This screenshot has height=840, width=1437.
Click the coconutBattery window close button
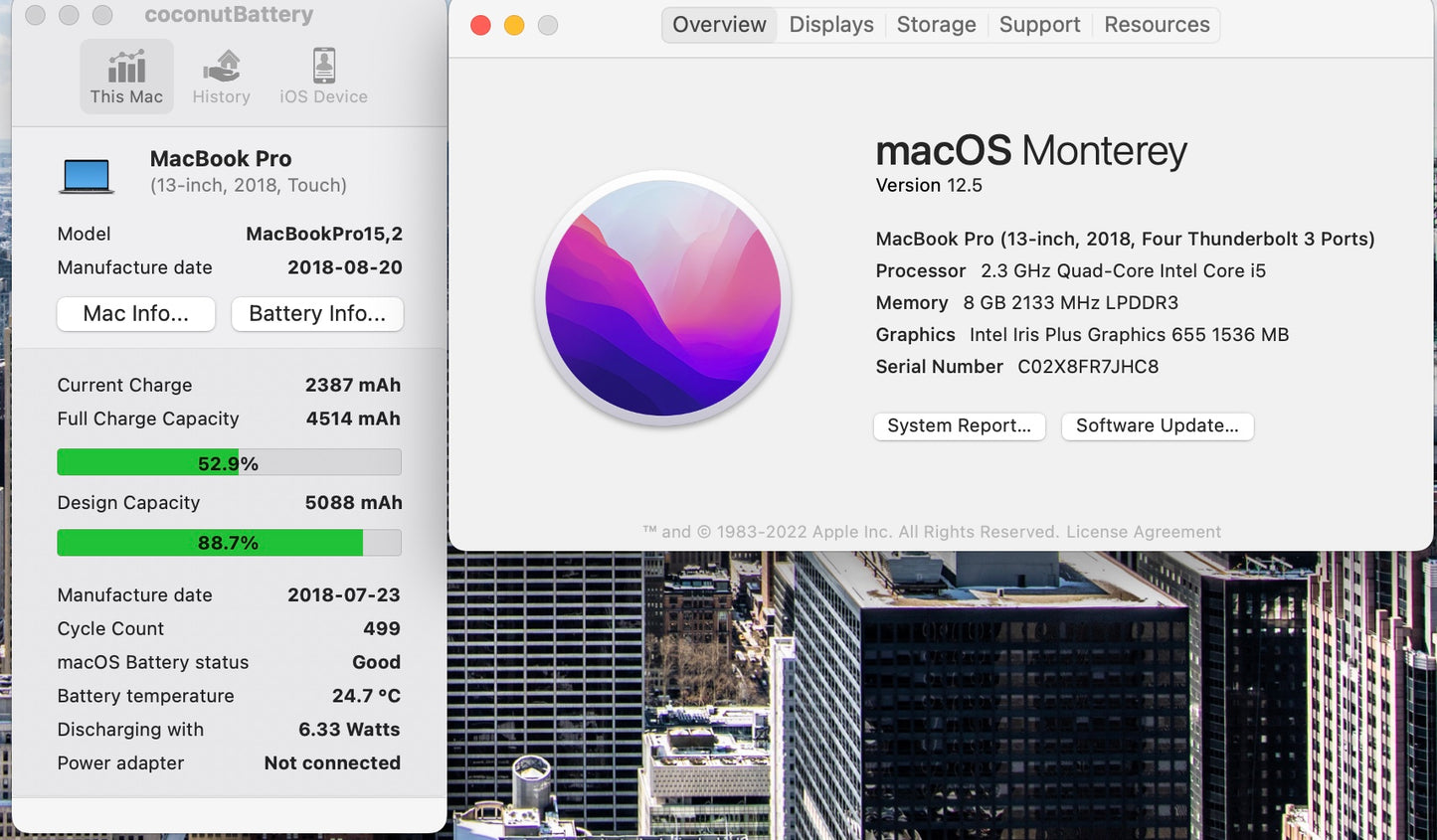(35, 15)
